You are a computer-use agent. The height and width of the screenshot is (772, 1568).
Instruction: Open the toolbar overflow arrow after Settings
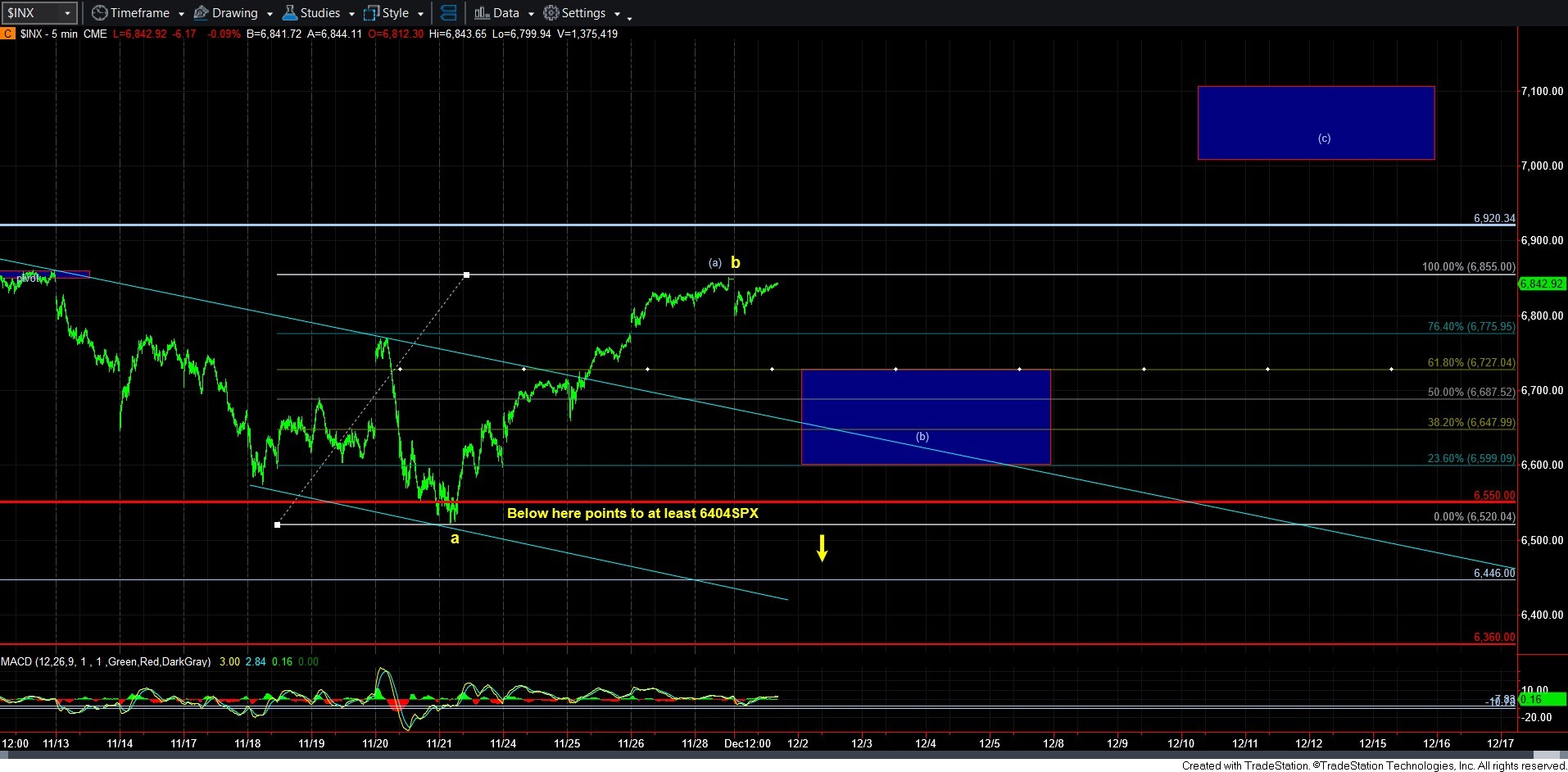pyautogui.click(x=629, y=17)
